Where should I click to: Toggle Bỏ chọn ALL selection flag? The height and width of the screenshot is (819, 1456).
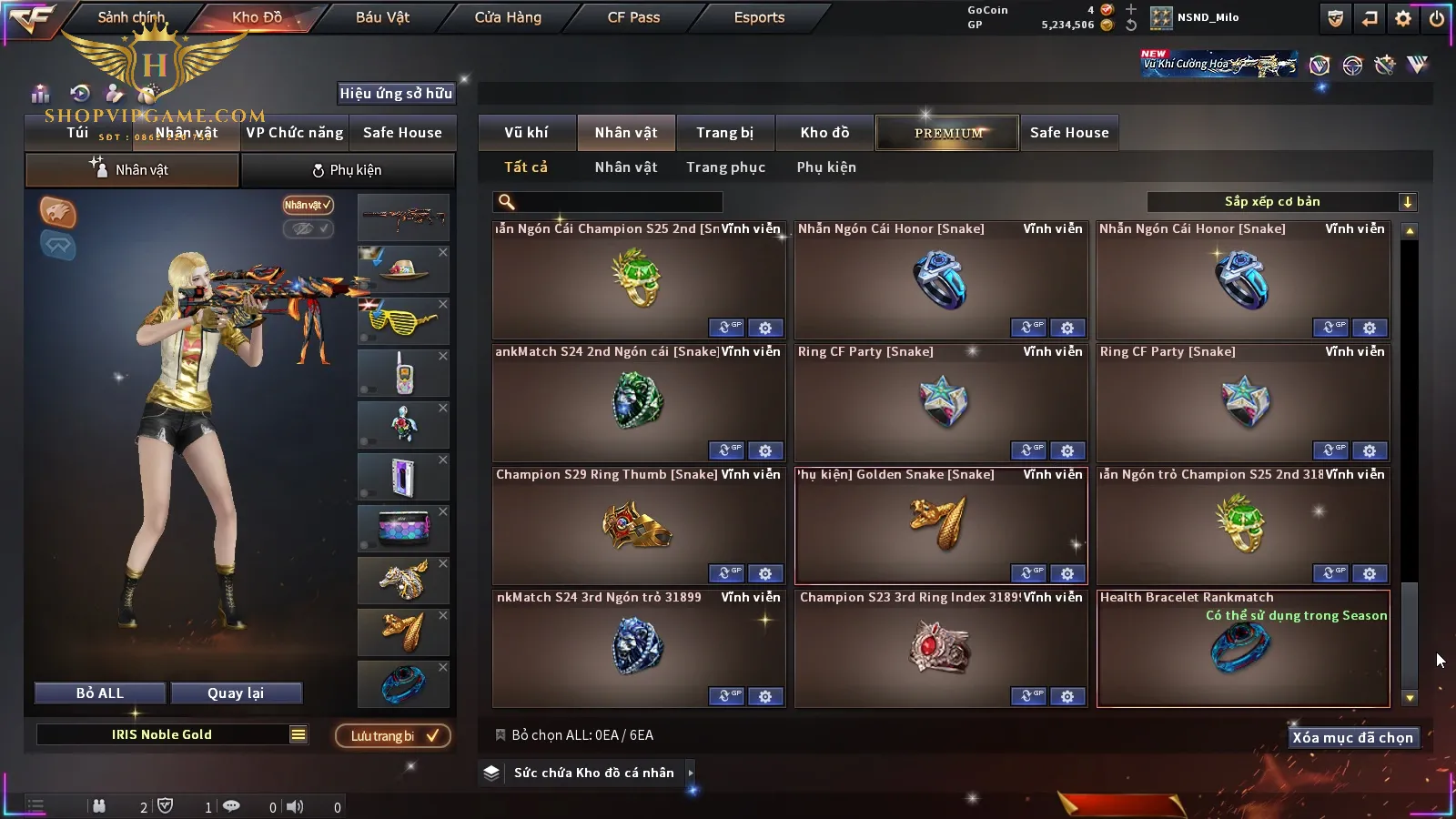(500, 734)
